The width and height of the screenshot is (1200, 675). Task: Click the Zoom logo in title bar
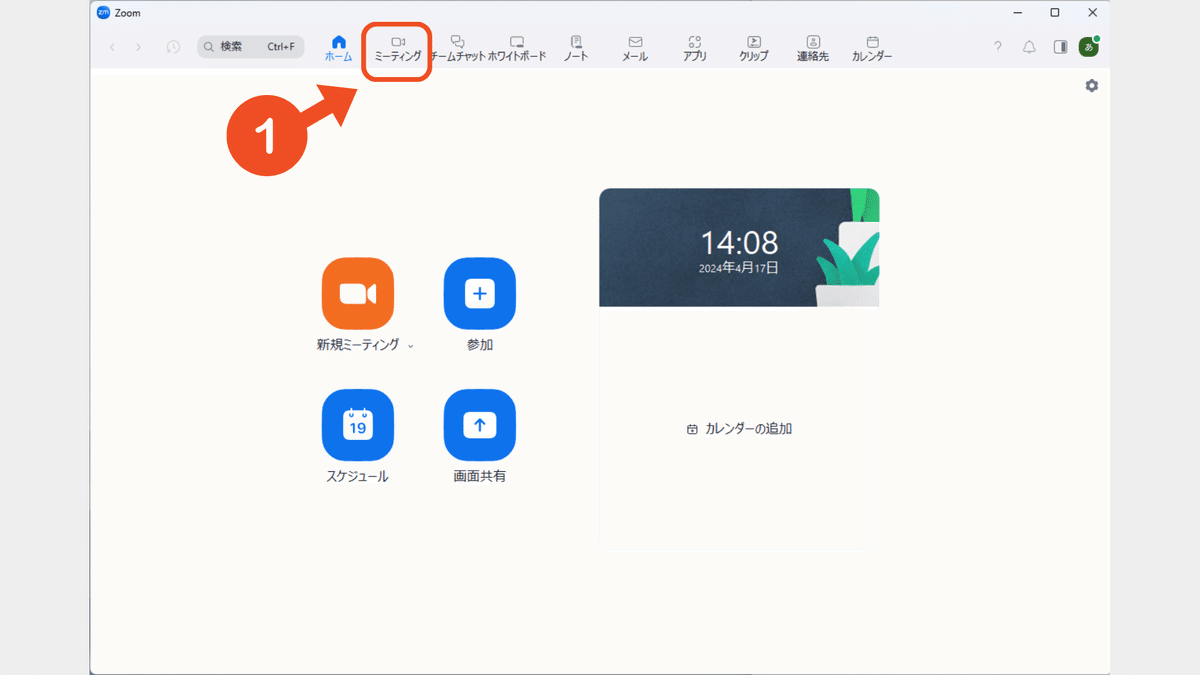(103, 13)
